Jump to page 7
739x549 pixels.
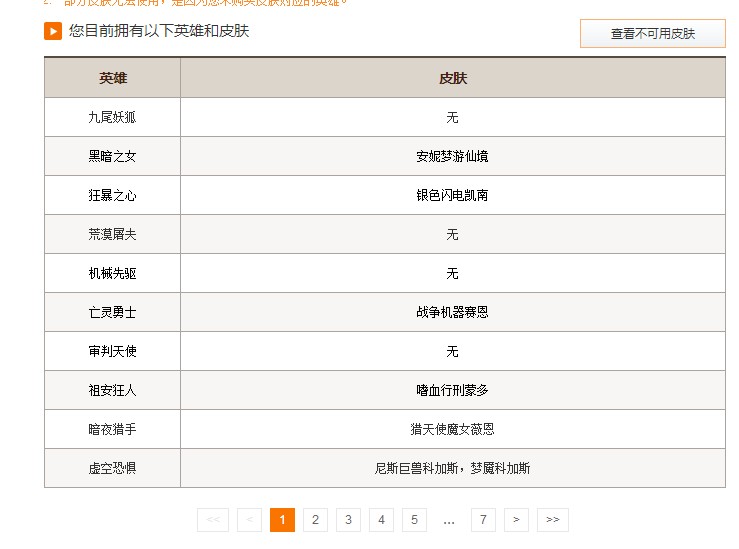[x=483, y=520]
